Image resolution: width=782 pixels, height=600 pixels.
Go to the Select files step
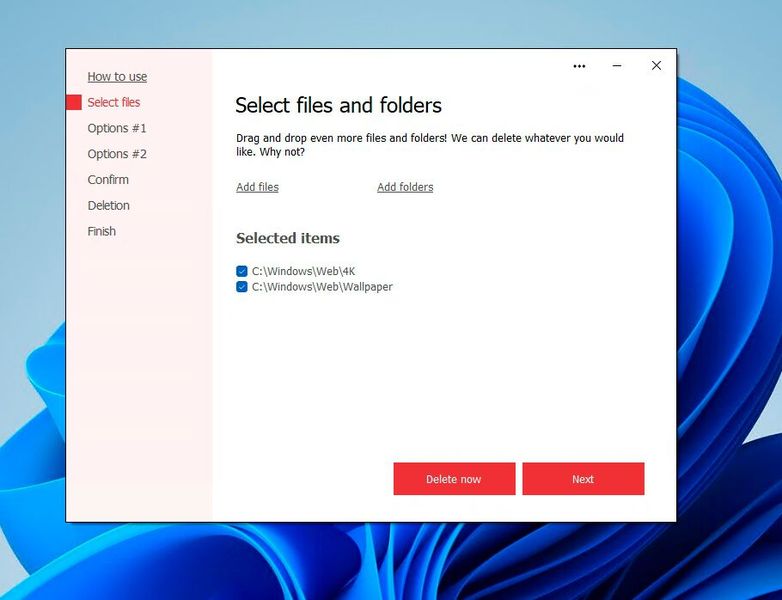pos(114,102)
